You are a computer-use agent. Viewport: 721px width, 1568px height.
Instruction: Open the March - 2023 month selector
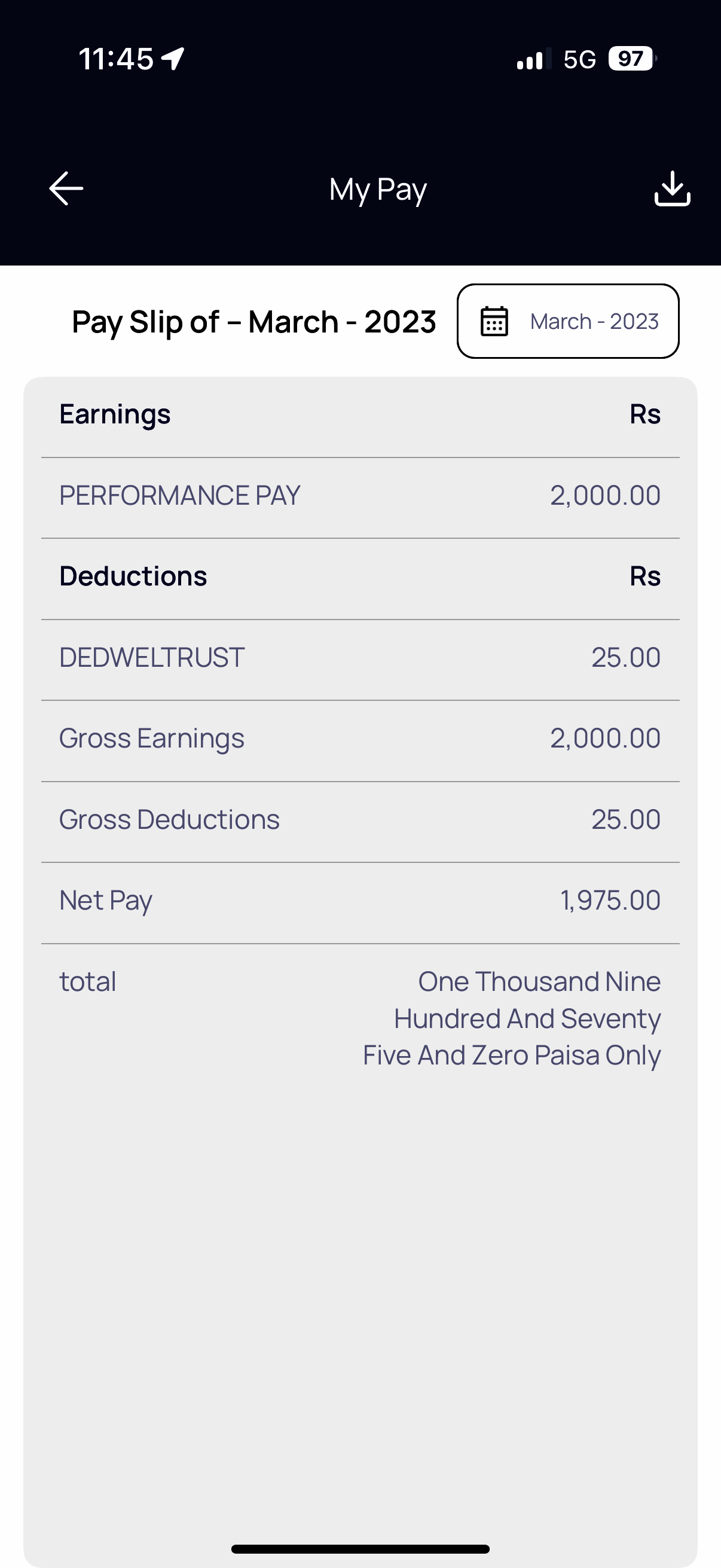pyautogui.click(x=593, y=321)
